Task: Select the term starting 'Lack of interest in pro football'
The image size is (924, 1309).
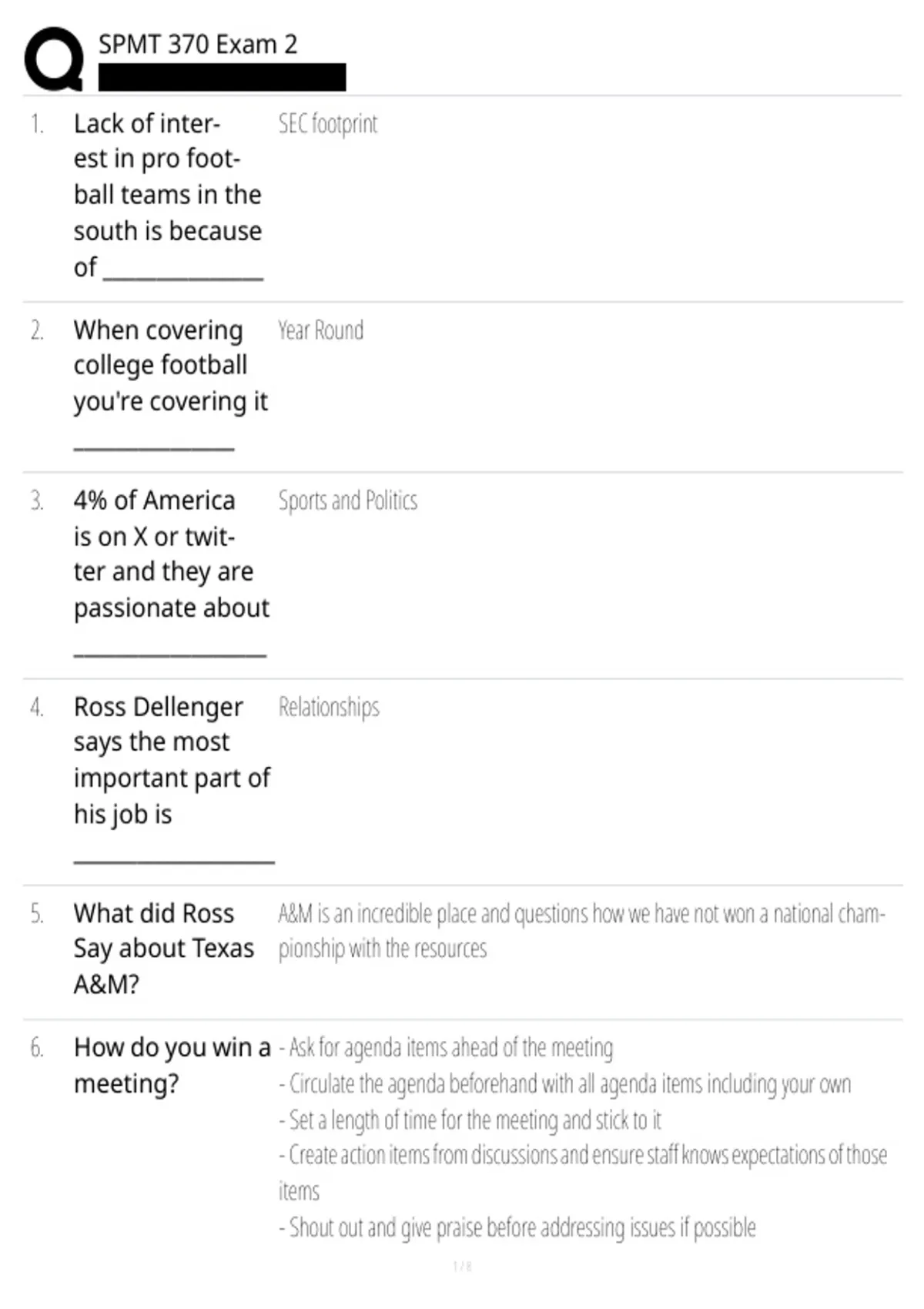Action: [x=169, y=196]
